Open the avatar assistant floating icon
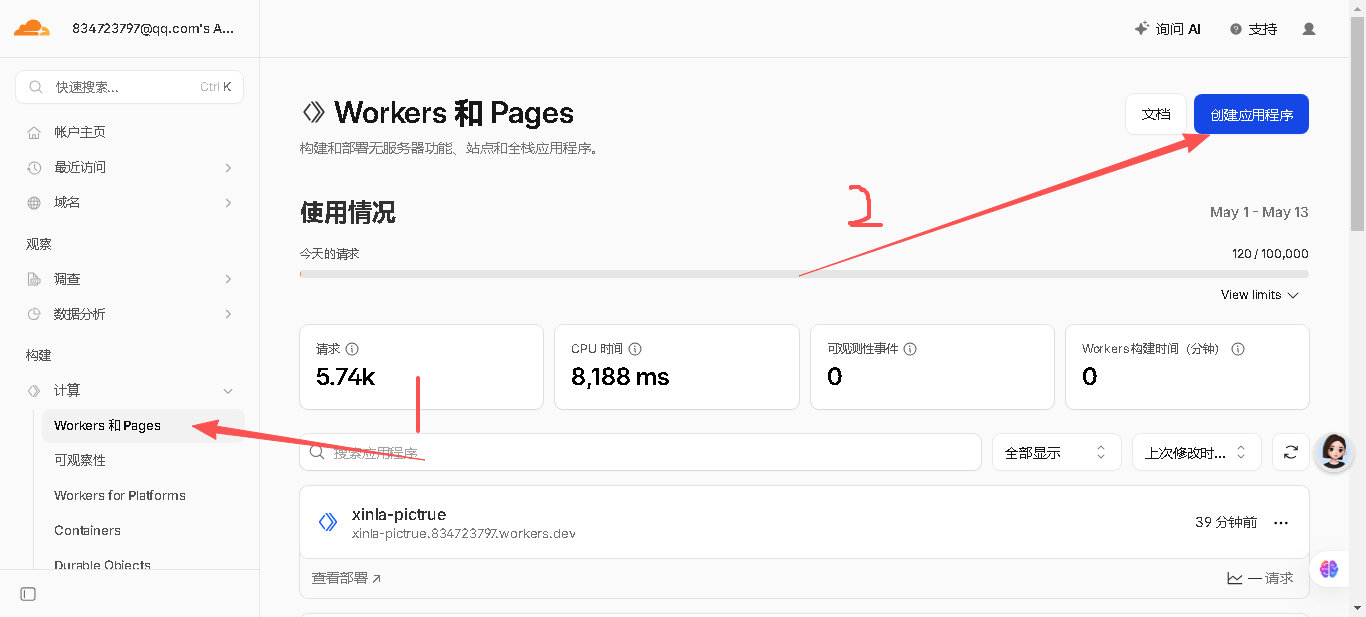 1334,452
